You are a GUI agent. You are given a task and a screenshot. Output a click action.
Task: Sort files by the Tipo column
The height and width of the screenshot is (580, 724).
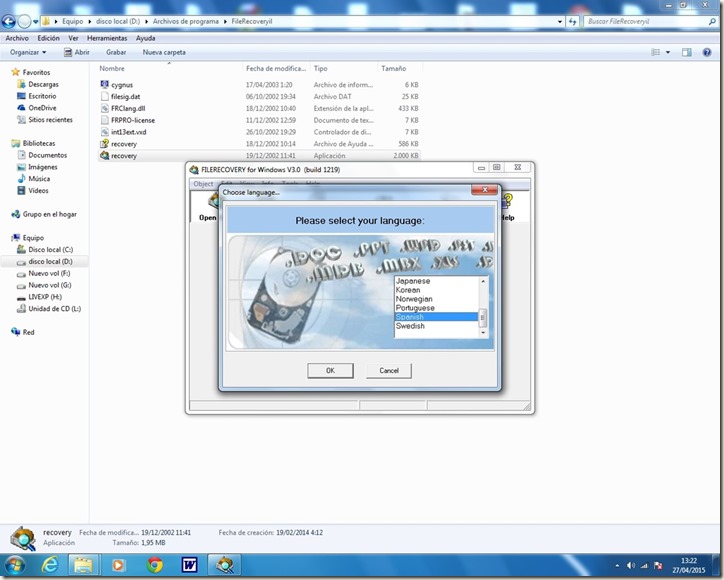click(x=320, y=68)
